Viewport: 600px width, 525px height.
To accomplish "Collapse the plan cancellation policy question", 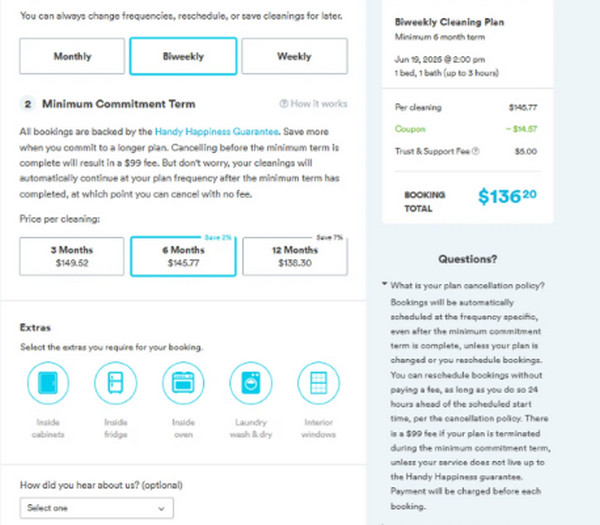I will (386, 285).
